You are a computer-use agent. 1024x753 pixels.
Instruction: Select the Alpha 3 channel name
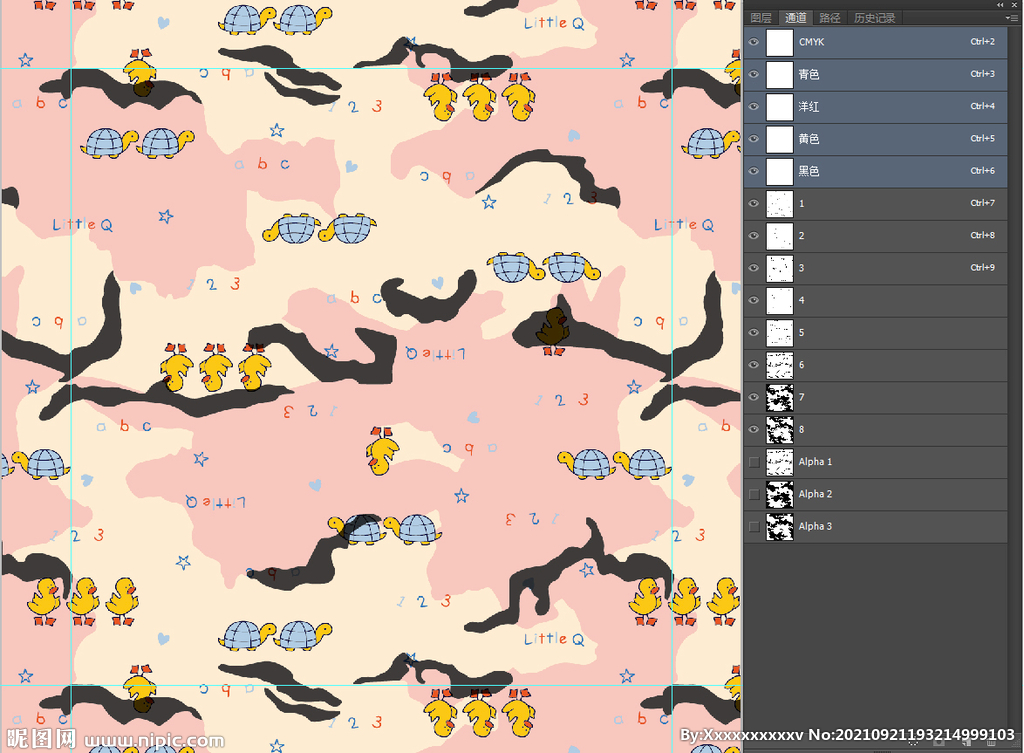pos(815,526)
